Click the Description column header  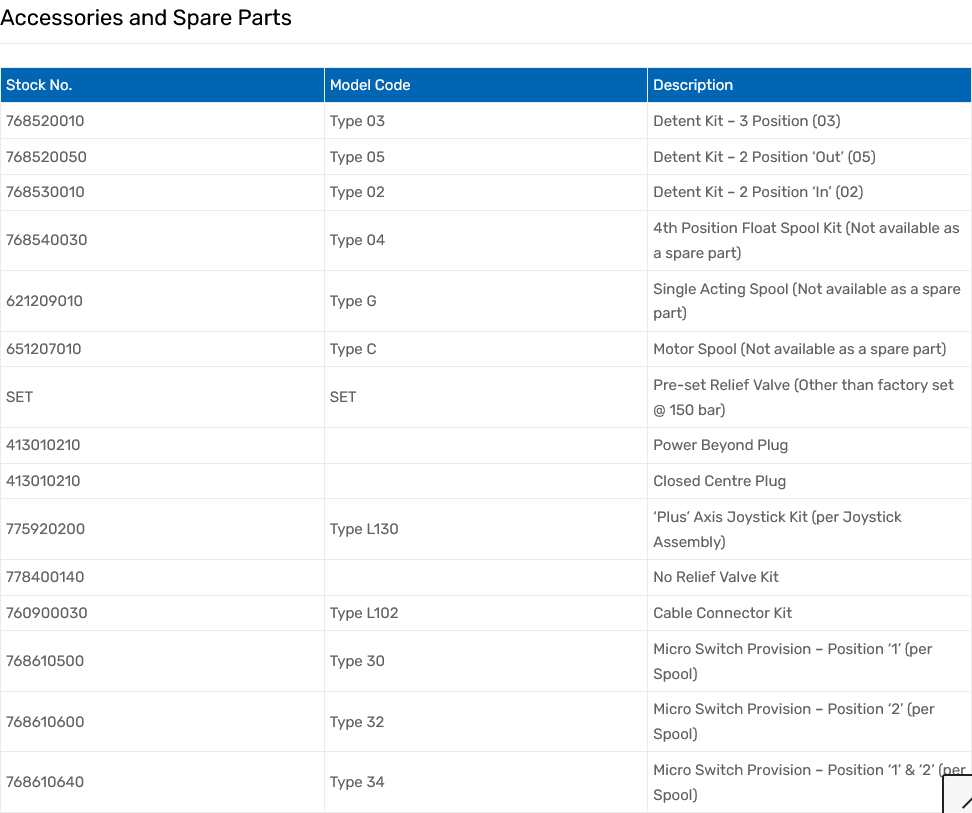pyautogui.click(x=693, y=85)
